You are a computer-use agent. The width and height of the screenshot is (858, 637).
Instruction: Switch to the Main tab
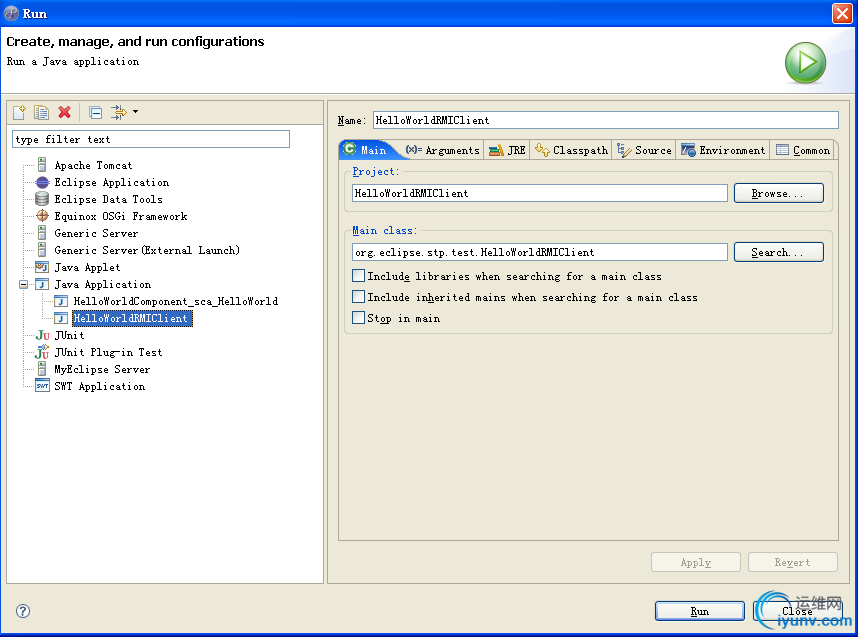click(x=366, y=150)
